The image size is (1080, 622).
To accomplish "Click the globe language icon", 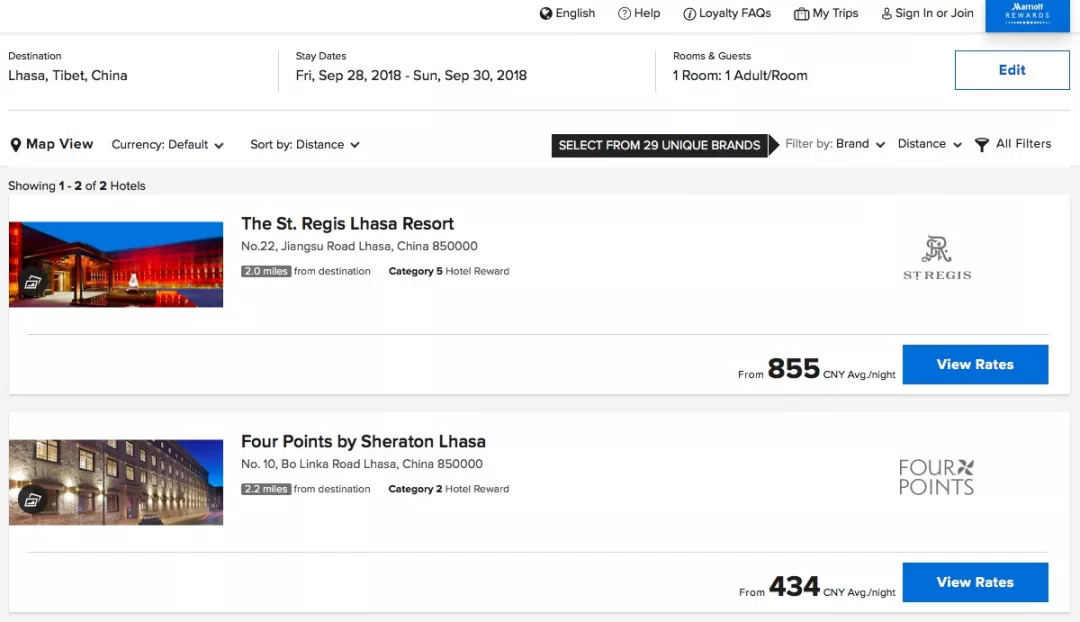I will [546, 14].
